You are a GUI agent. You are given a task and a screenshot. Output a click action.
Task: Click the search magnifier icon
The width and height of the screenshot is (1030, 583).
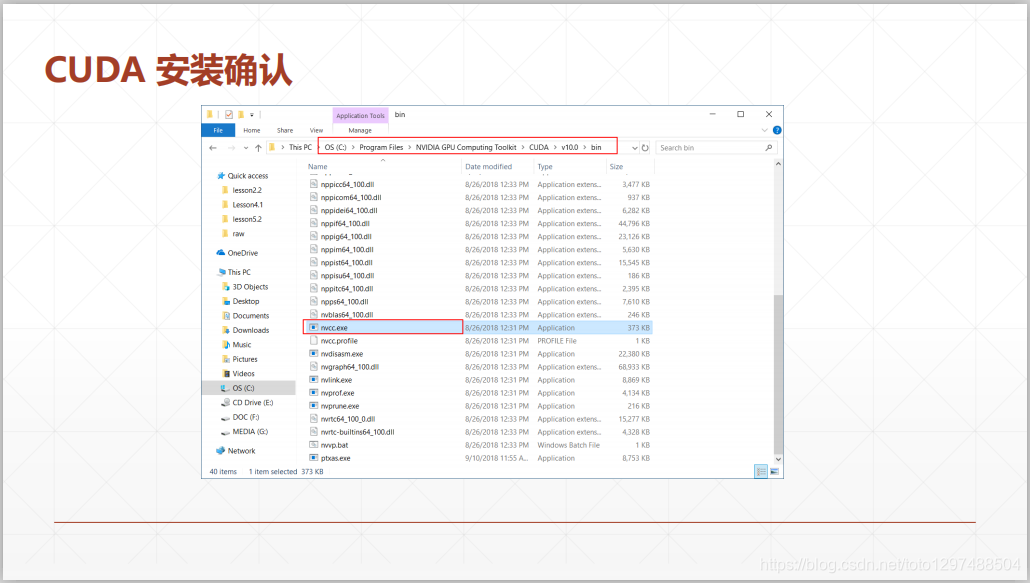click(769, 148)
